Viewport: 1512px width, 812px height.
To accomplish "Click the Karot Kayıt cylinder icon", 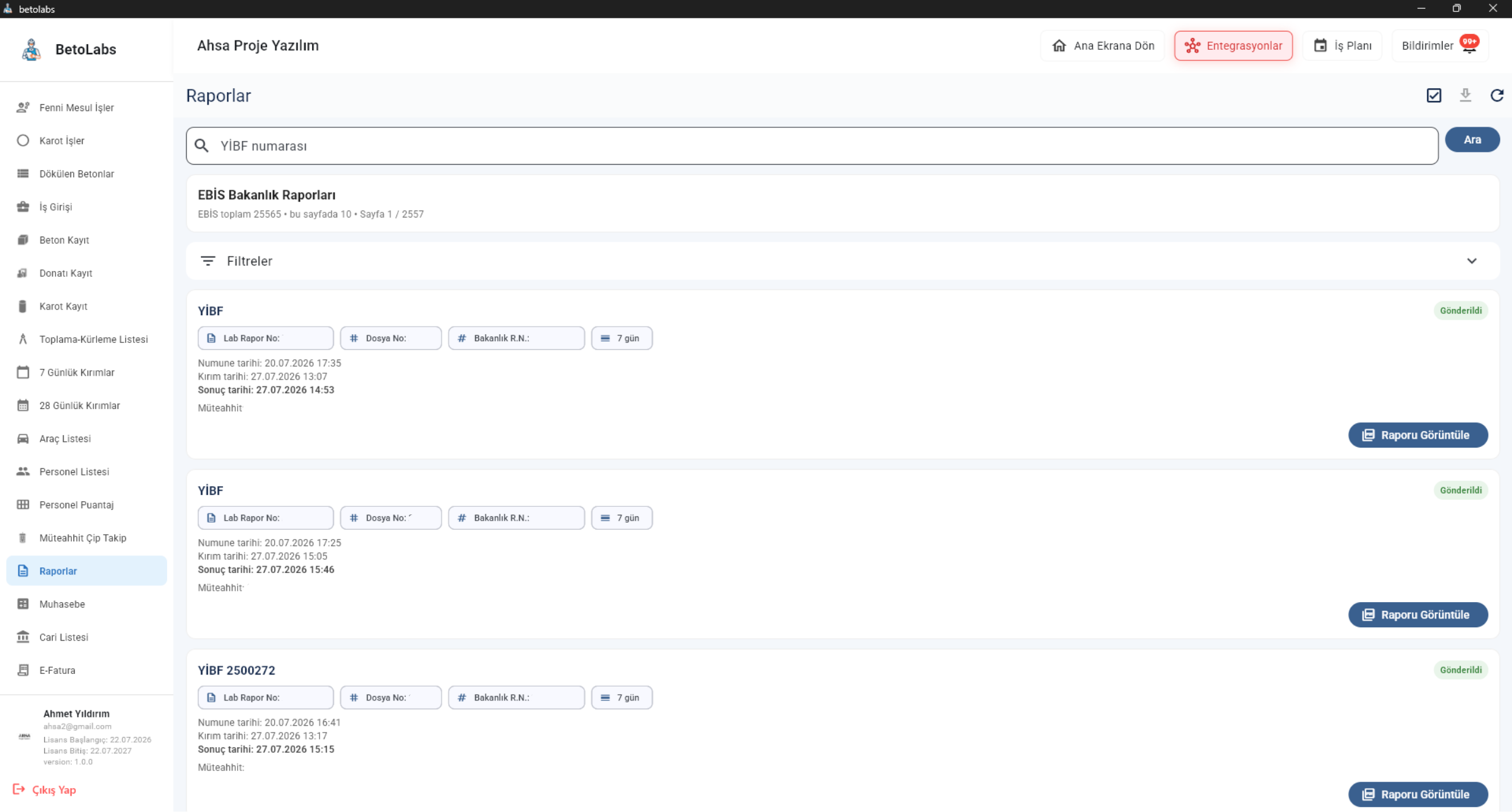I will 23,306.
